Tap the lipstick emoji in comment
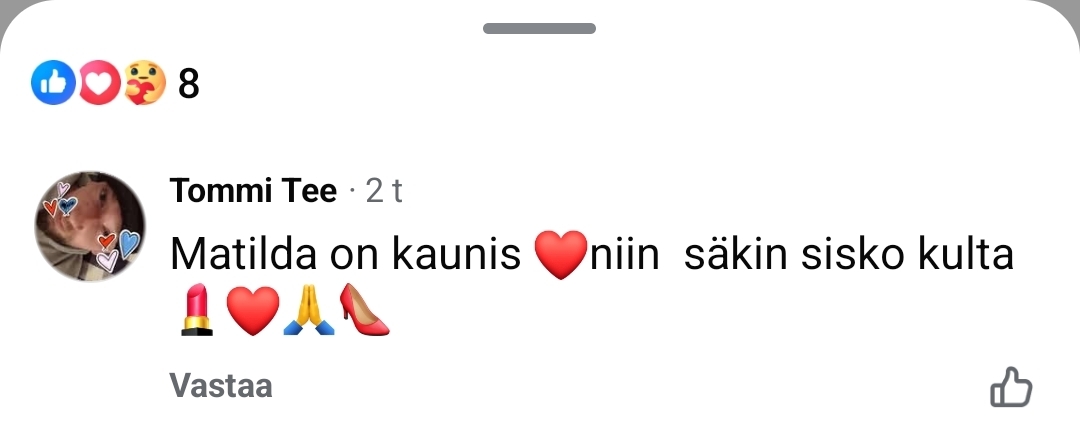Image resolution: width=1080 pixels, height=441 pixels. (x=196, y=309)
